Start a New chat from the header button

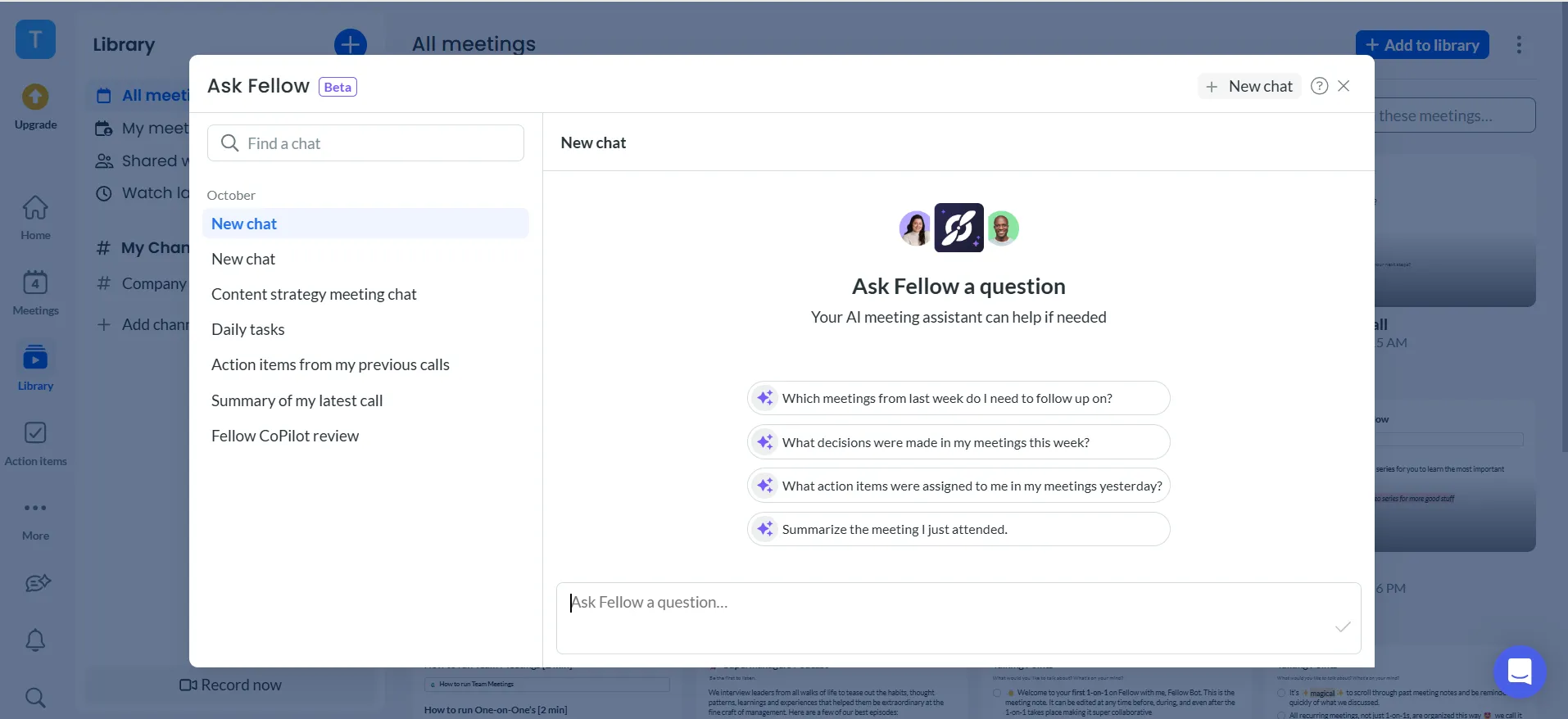[1249, 86]
